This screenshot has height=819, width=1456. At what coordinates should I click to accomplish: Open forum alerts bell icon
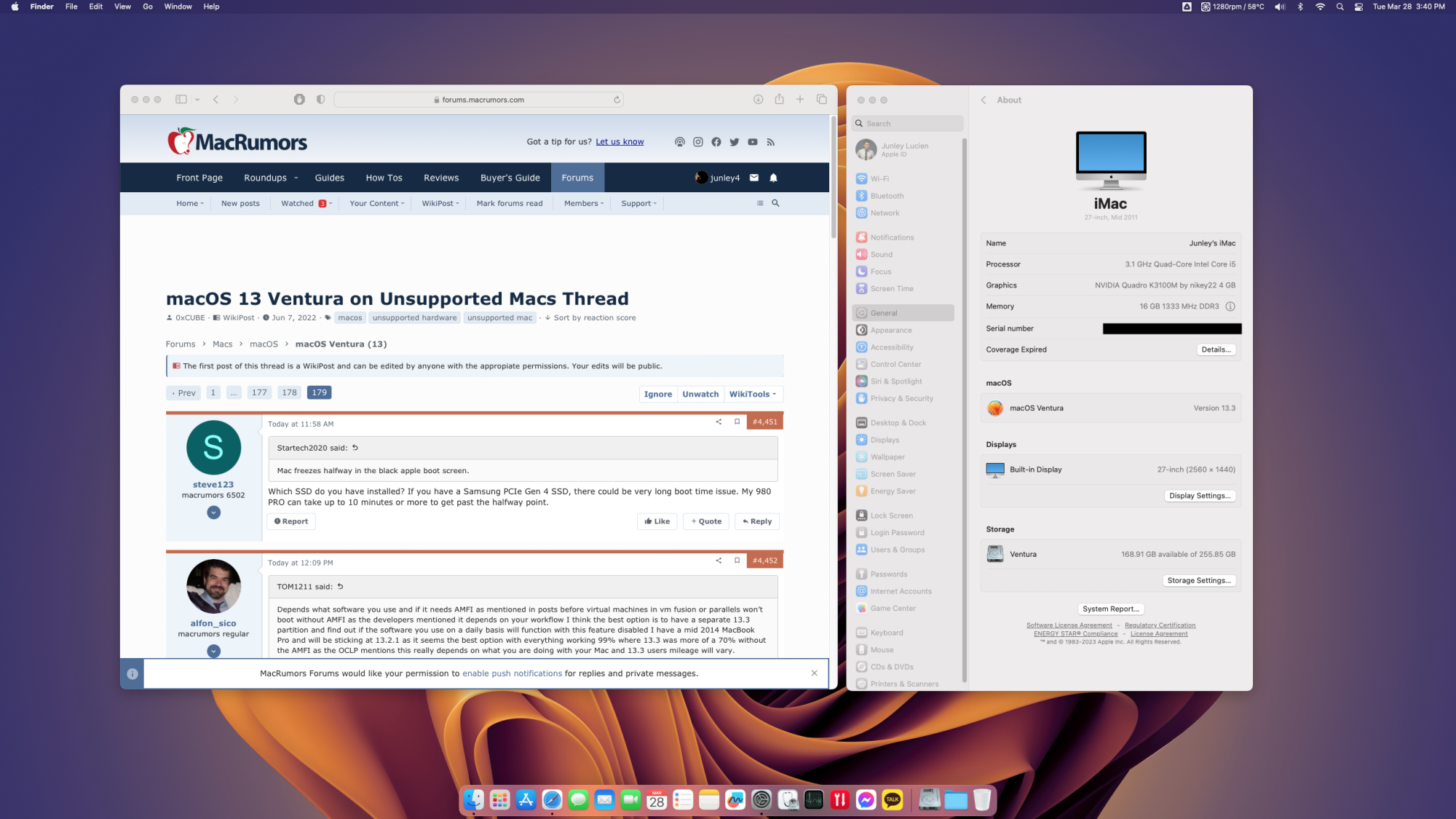[773, 178]
